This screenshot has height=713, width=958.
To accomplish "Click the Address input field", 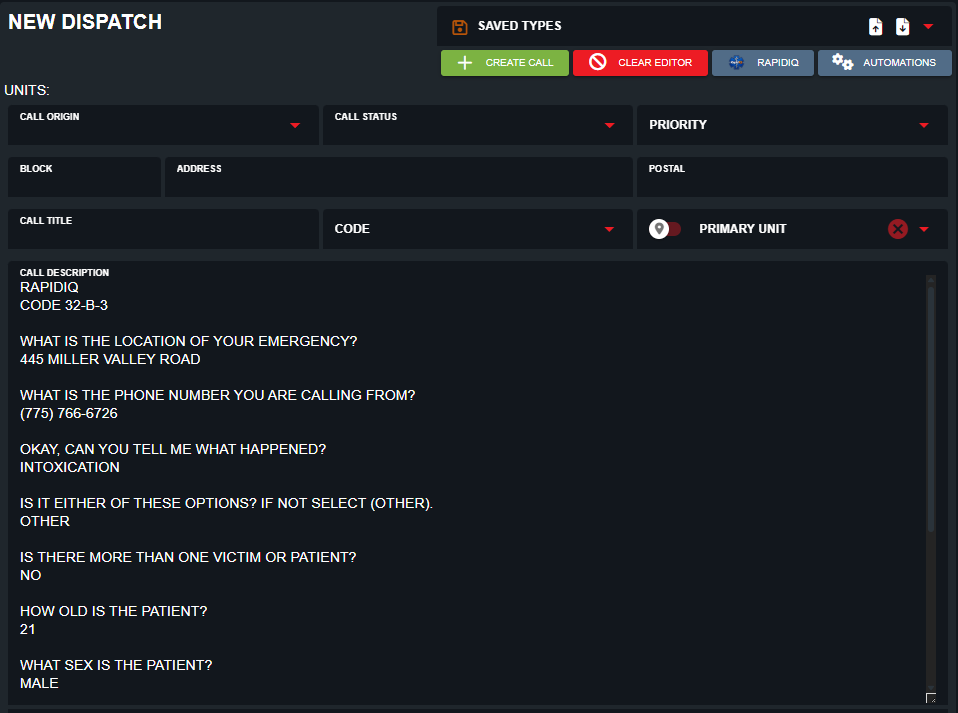I will (x=398, y=183).
